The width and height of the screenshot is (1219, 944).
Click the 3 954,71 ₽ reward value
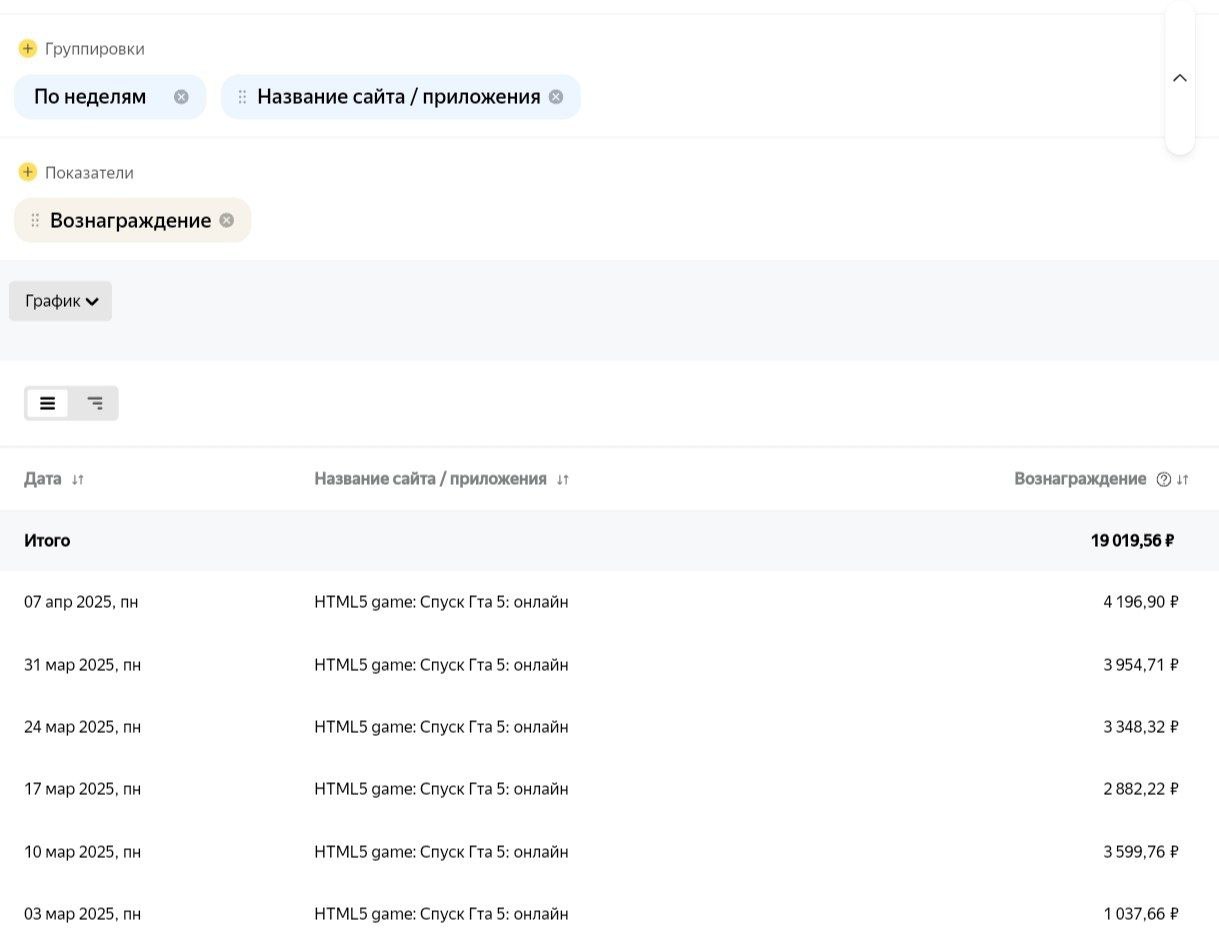click(1140, 665)
